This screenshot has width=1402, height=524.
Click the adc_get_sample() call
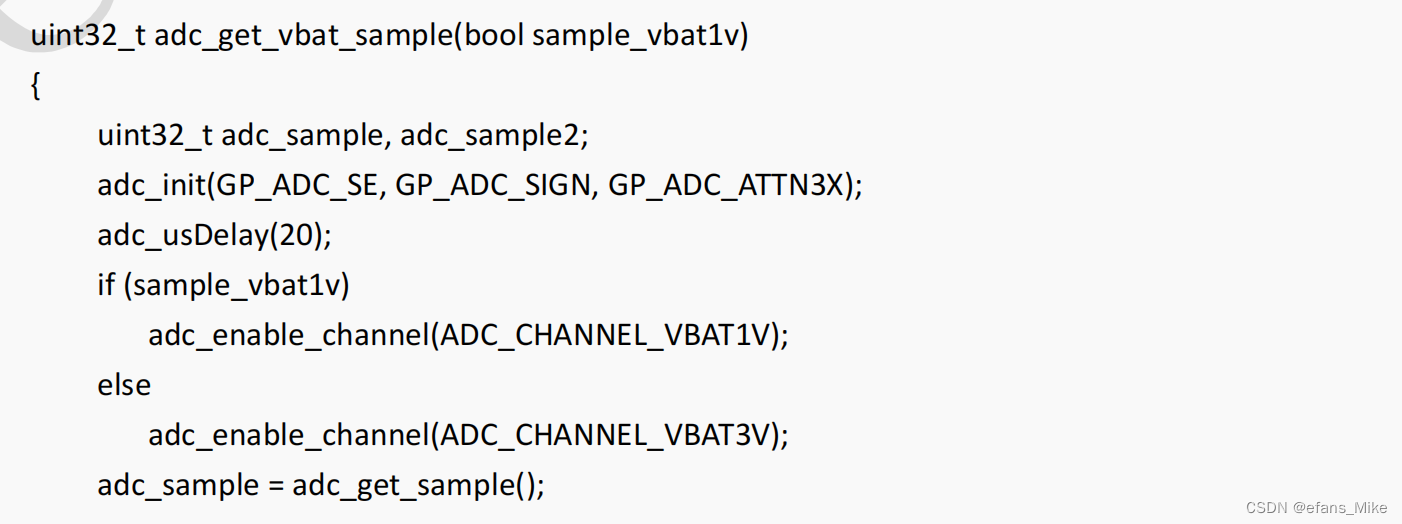pos(416,486)
